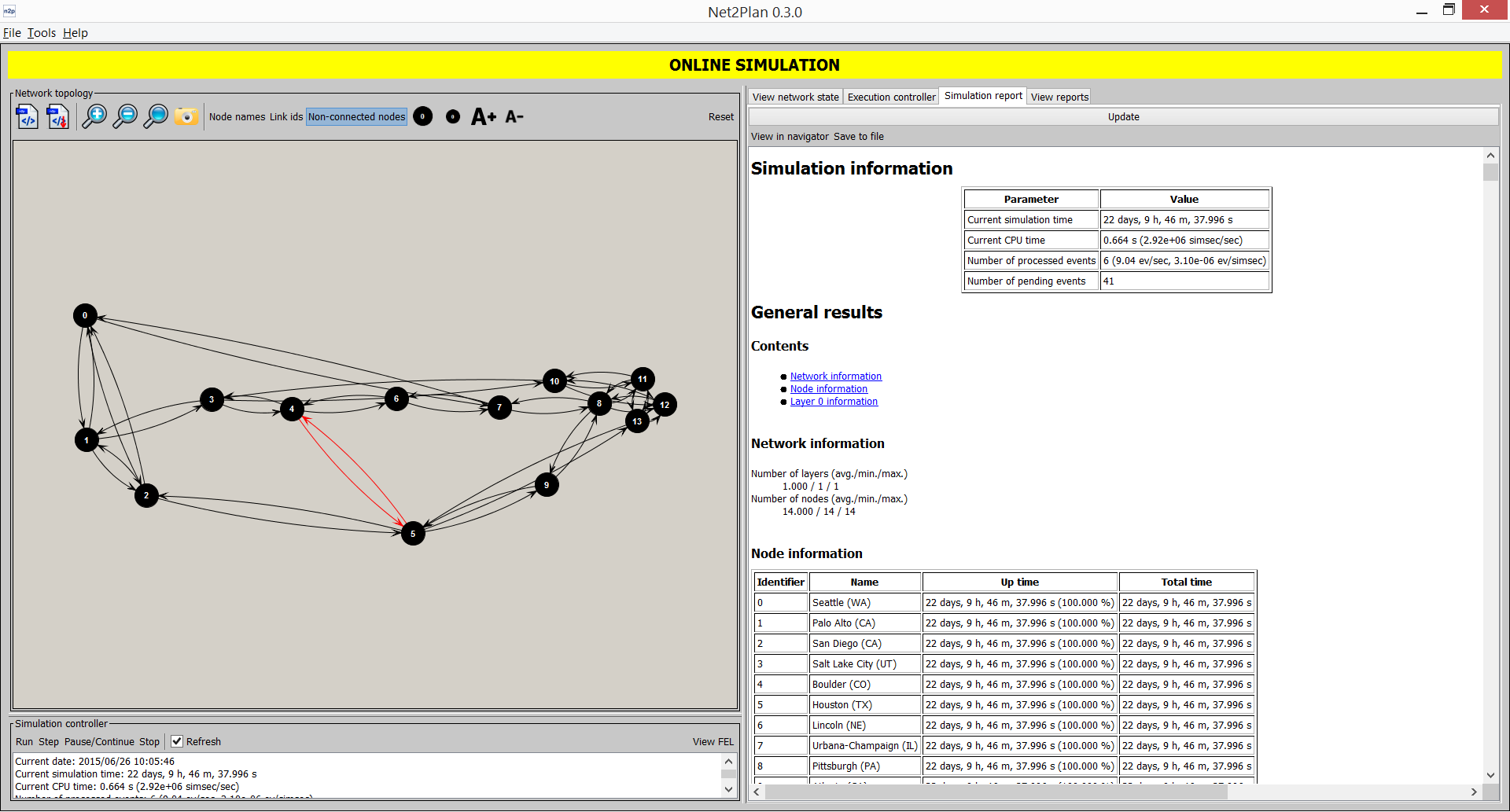This screenshot has height=812, width=1510.
Task: Run the simulation
Action: [24, 742]
